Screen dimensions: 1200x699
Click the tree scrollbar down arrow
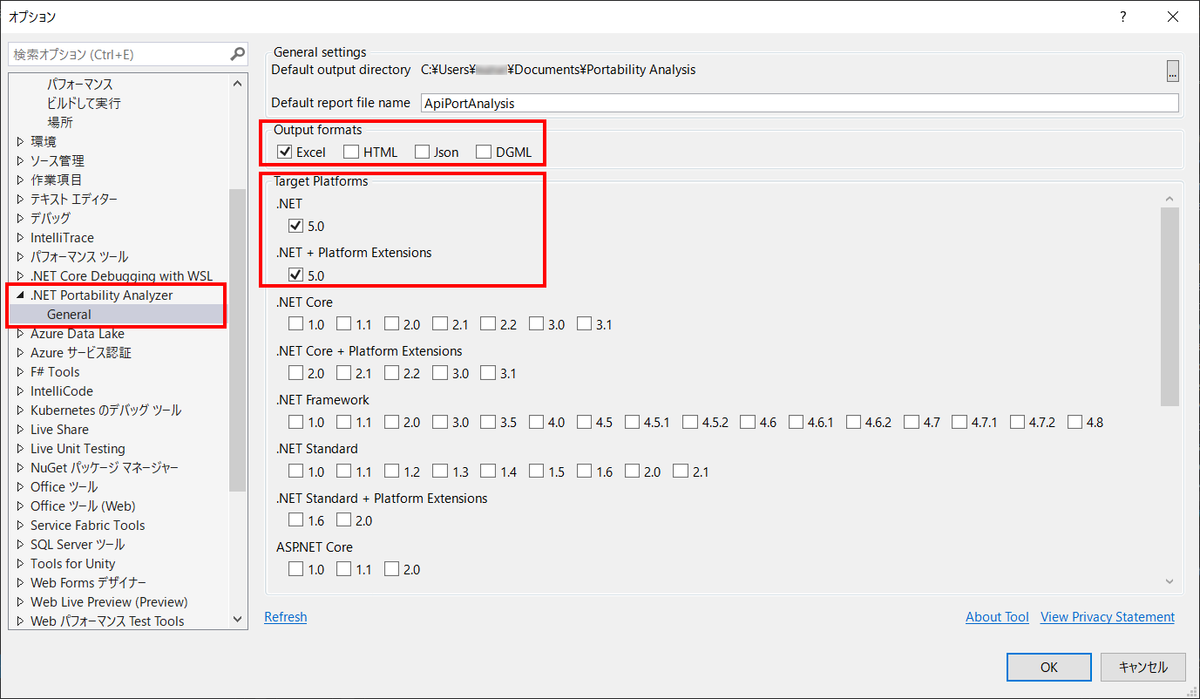pyautogui.click(x=237, y=620)
